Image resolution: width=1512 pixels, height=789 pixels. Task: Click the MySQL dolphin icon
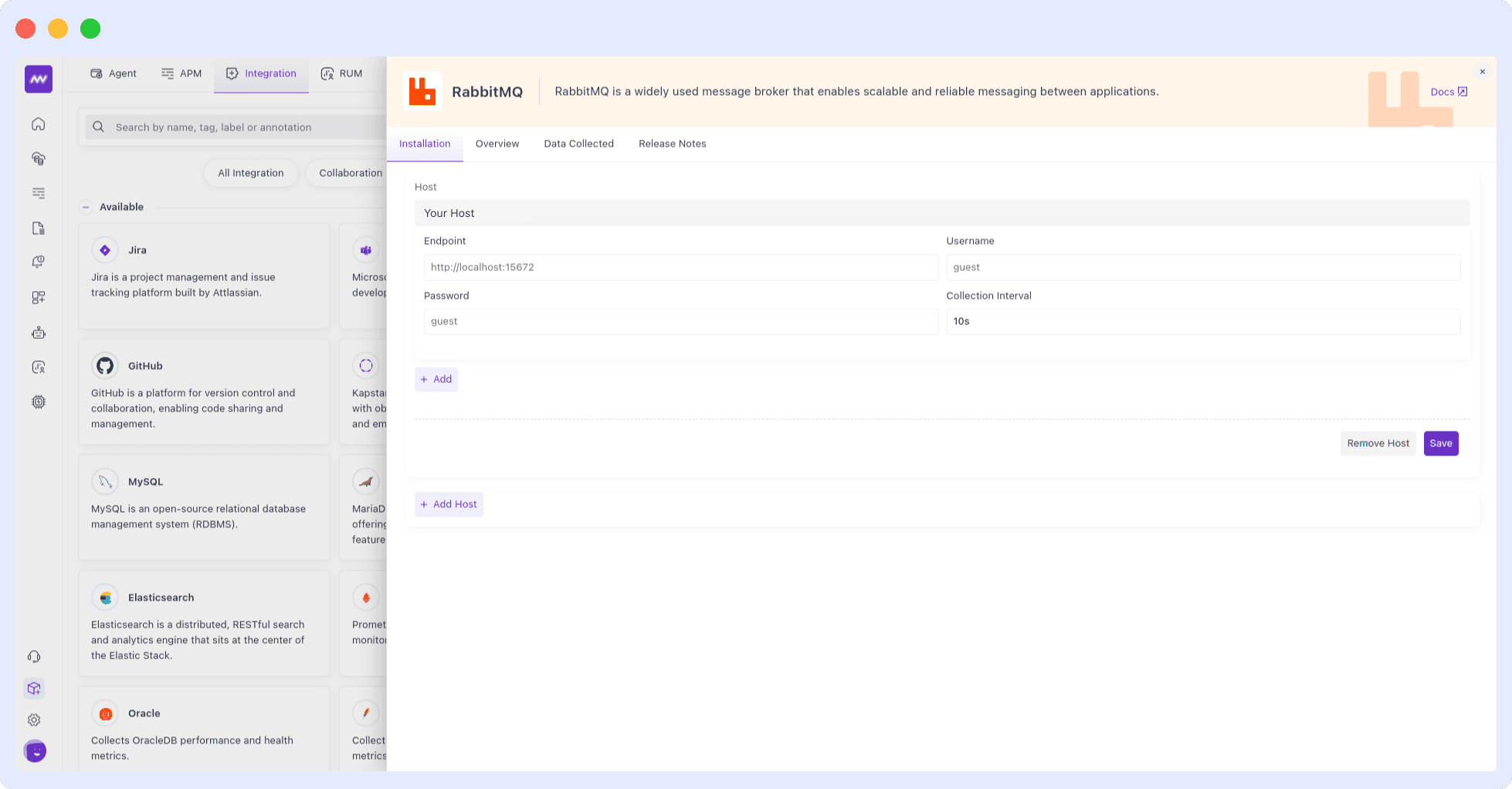pos(105,481)
